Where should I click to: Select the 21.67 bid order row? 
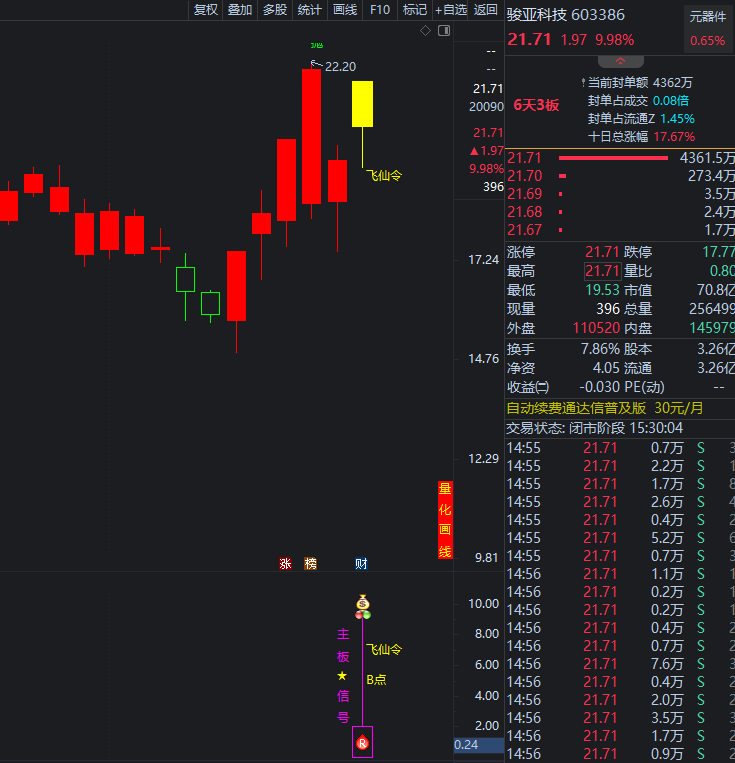click(x=621, y=230)
